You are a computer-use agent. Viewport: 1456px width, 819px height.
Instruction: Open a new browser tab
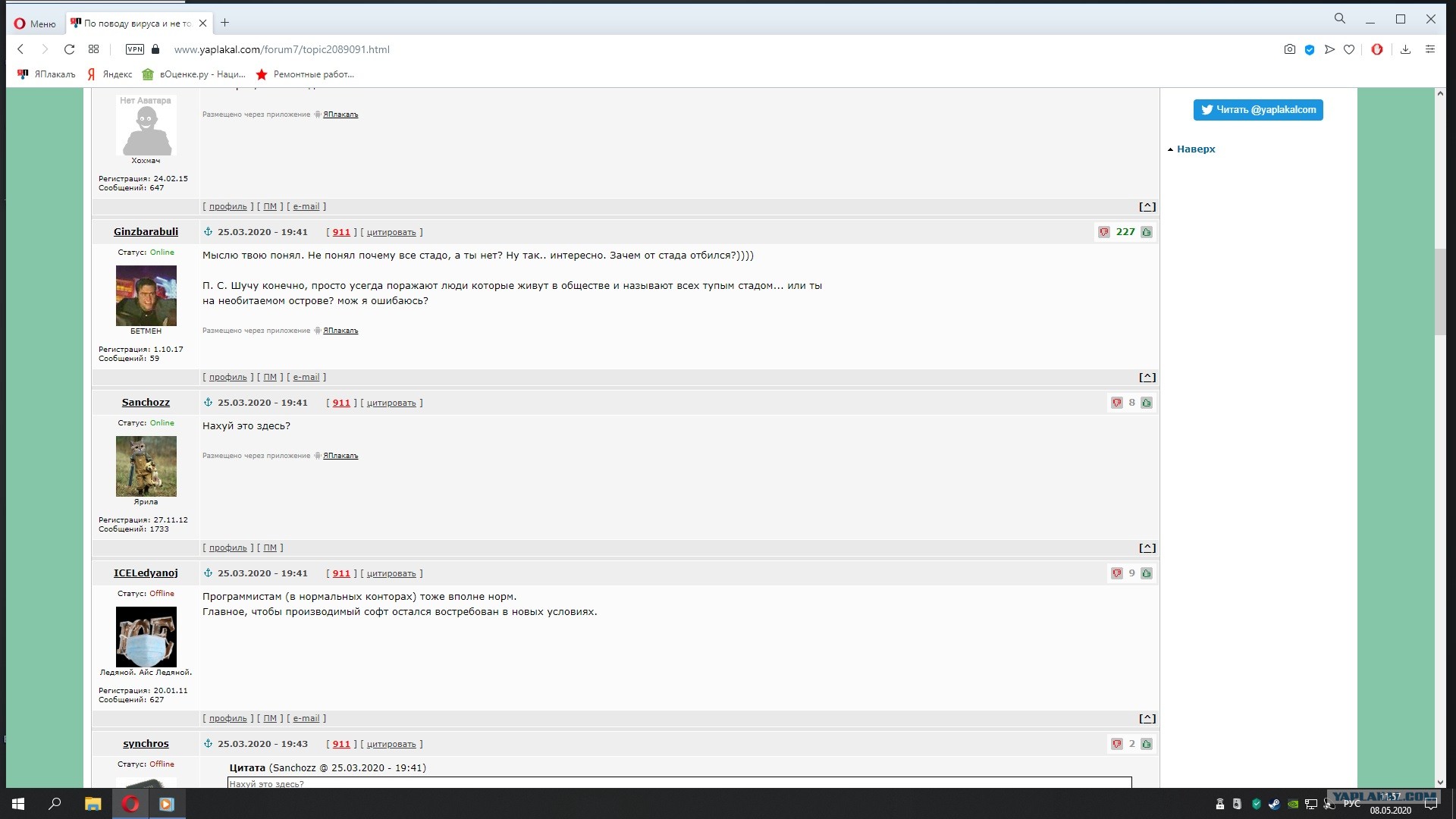click(x=224, y=23)
